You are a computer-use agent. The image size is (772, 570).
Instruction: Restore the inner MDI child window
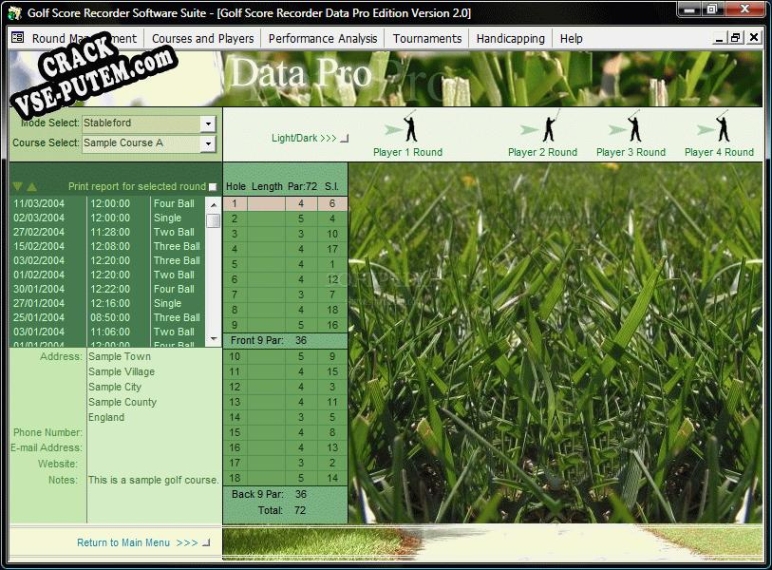coord(736,37)
